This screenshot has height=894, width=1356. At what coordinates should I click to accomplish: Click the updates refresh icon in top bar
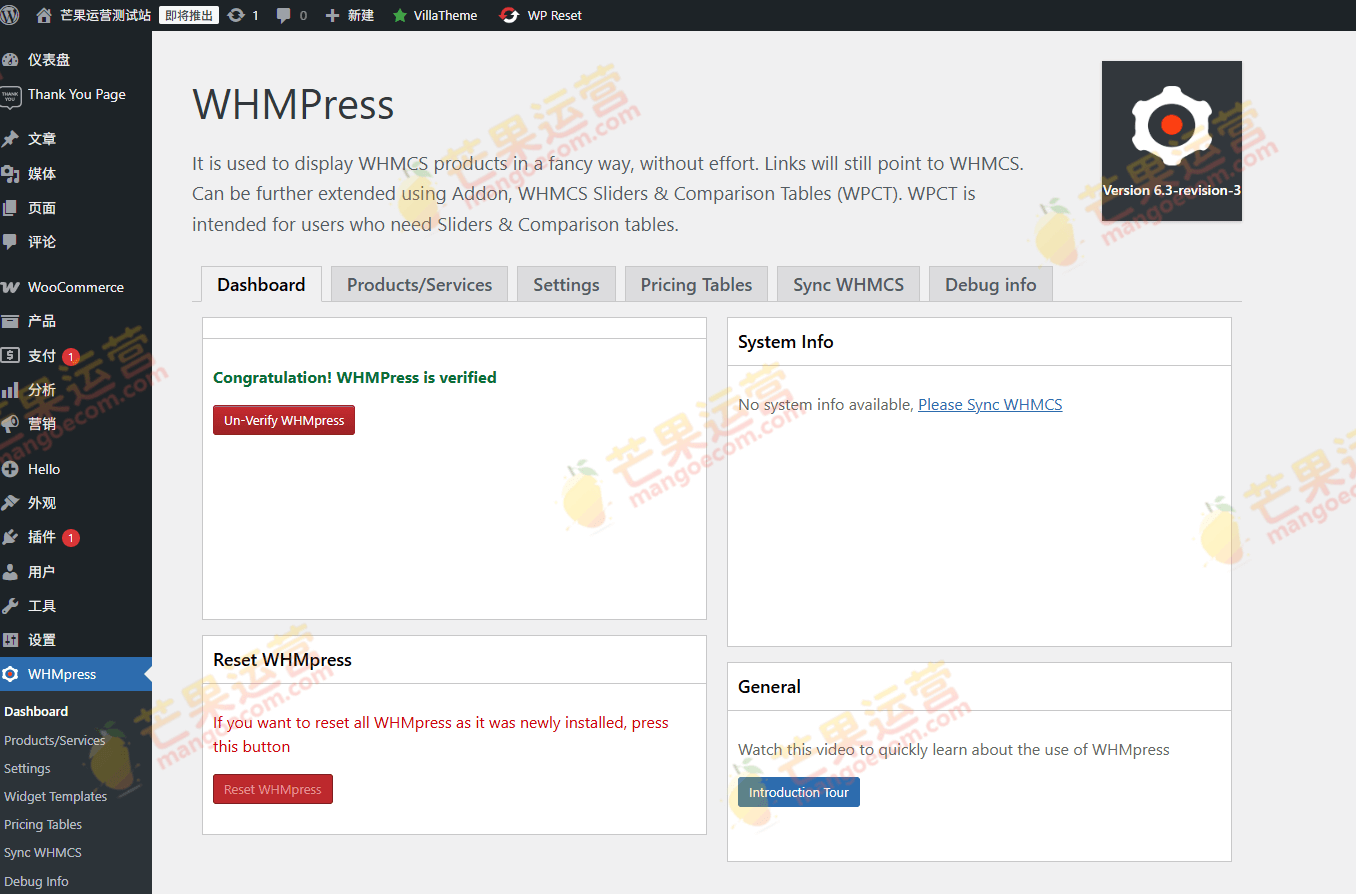pyautogui.click(x=237, y=15)
